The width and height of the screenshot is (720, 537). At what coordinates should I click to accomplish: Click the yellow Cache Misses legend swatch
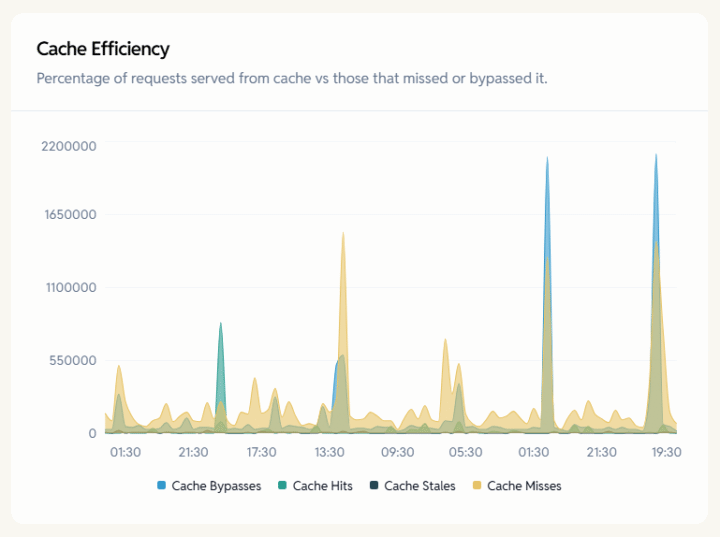point(477,486)
